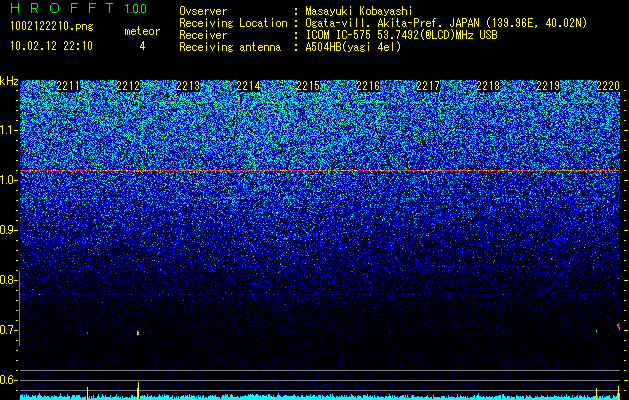Click the Receiver field label
Viewport: 629px width, 400px height.
pyautogui.click(x=203, y=35)
